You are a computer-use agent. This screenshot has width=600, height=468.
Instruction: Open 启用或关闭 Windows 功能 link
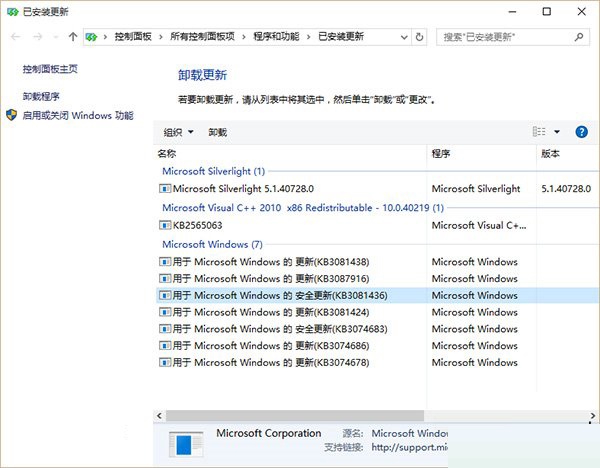[x=78, y=115]
